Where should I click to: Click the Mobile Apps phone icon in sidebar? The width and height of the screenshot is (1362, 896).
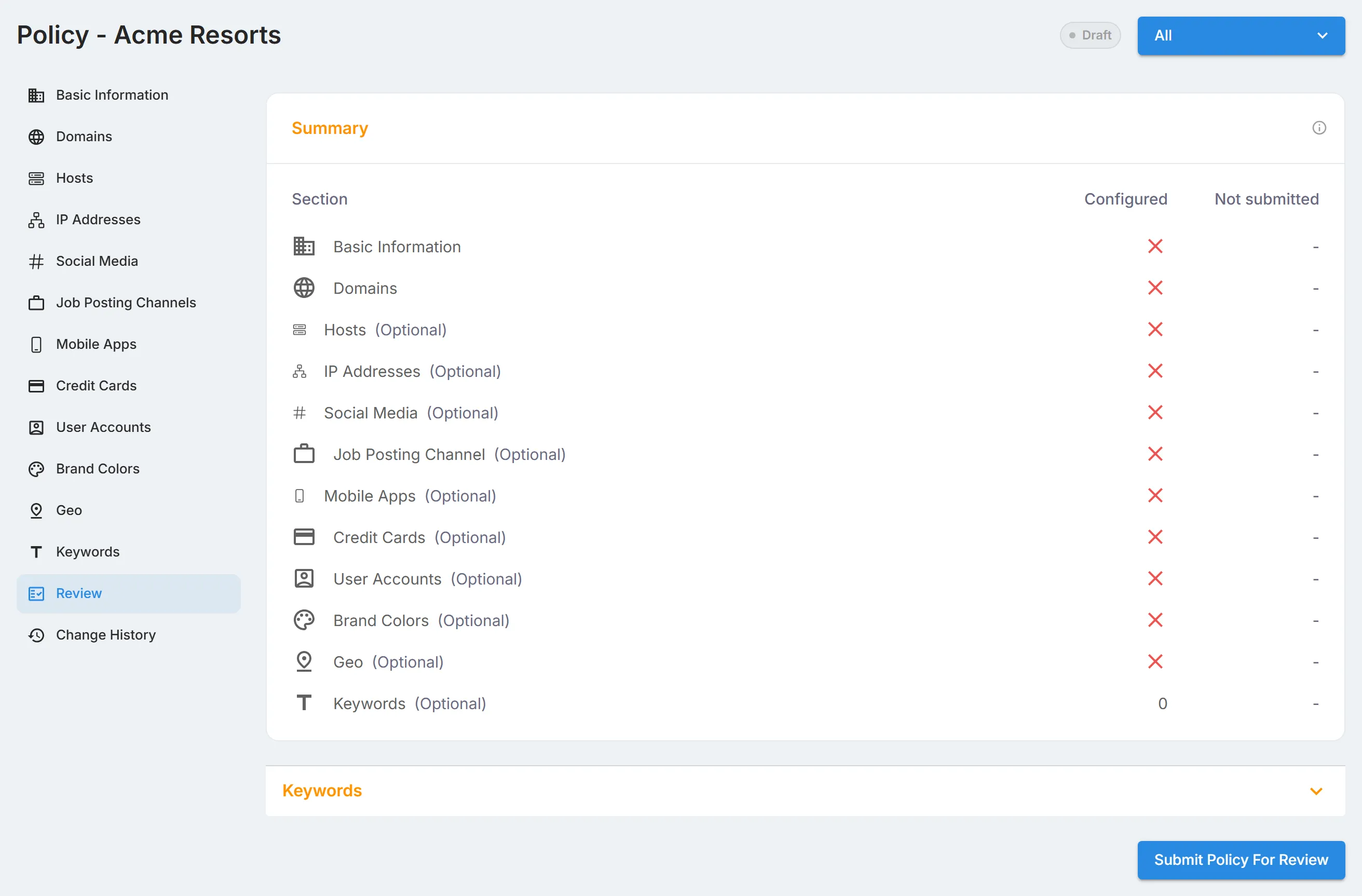(x=36, y=345)
